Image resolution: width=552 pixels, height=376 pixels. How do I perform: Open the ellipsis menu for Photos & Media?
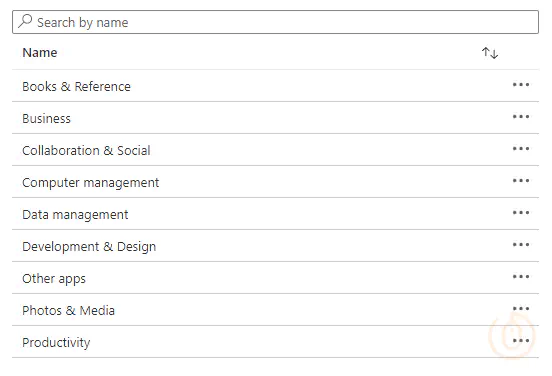point(521,309)
